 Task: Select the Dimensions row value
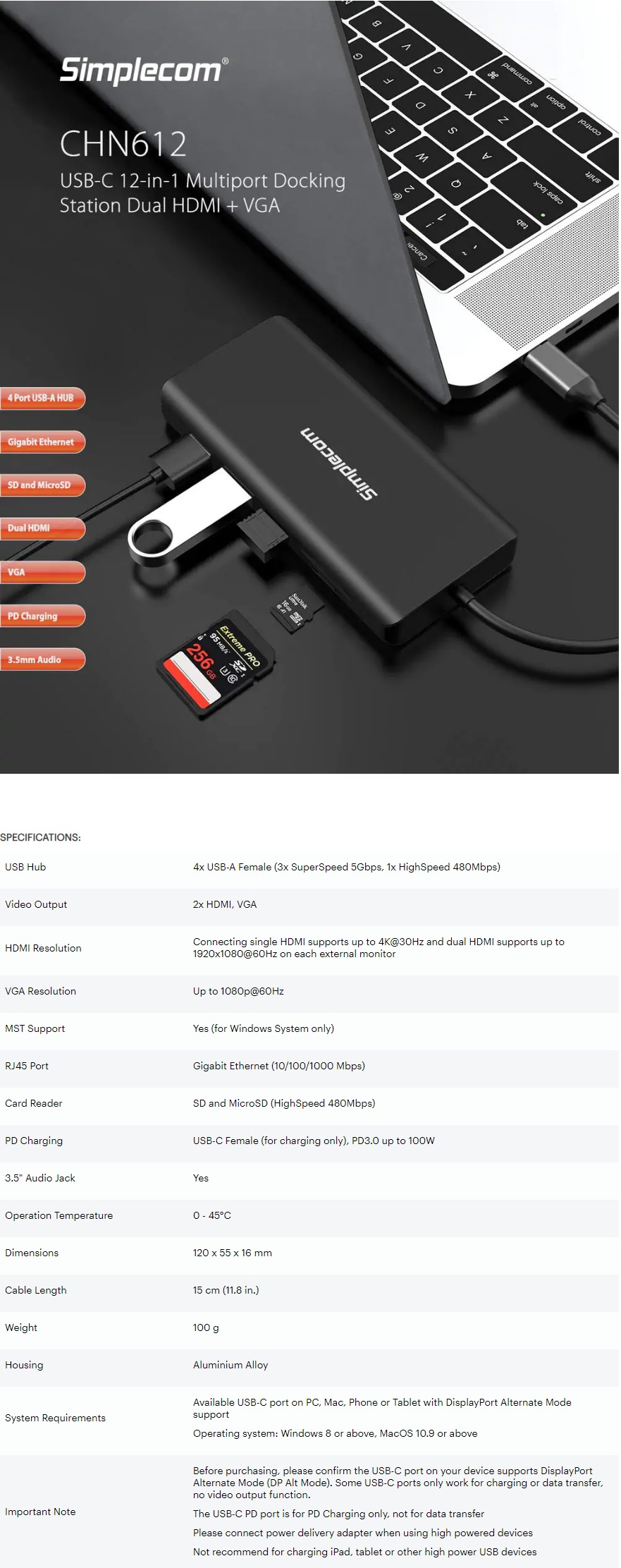pos(233,1253)
